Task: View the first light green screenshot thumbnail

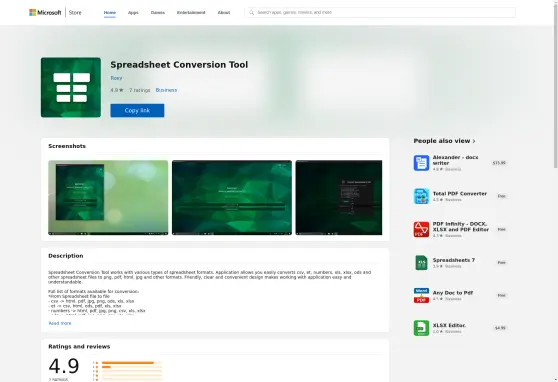Action: [x=108, y=198]
